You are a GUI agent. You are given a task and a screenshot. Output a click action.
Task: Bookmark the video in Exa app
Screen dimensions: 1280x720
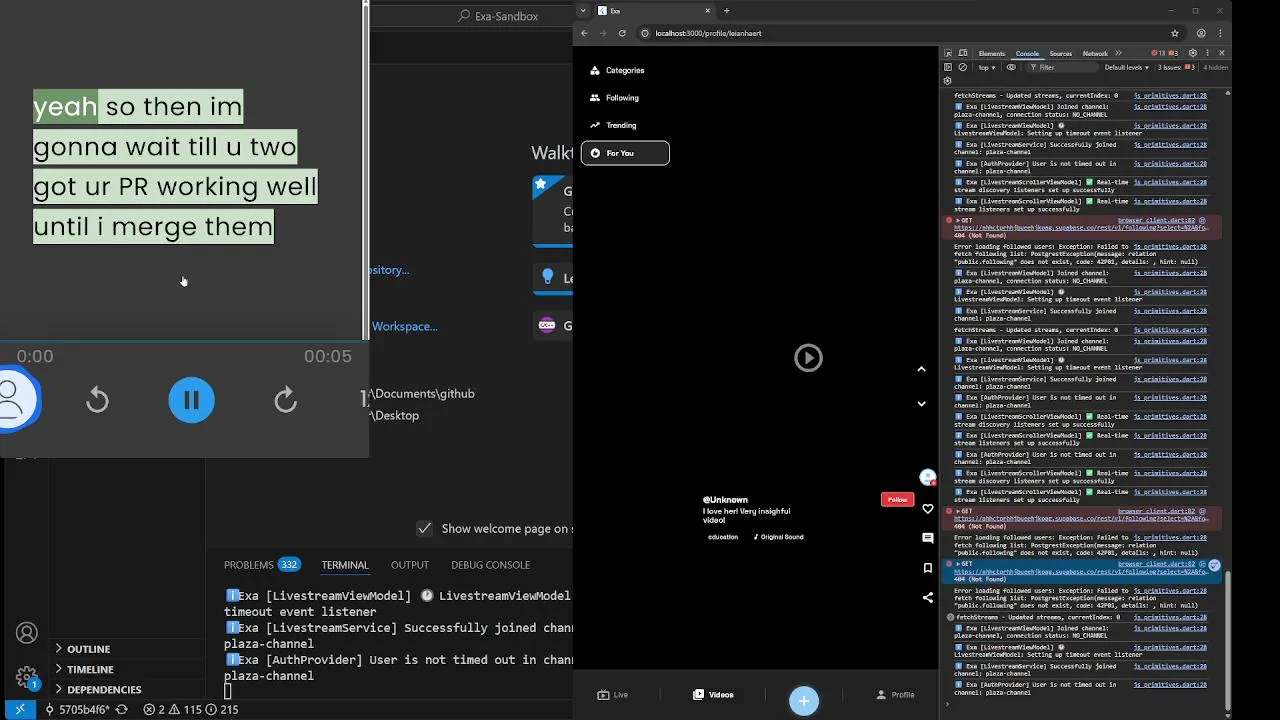tap(927, 568)
